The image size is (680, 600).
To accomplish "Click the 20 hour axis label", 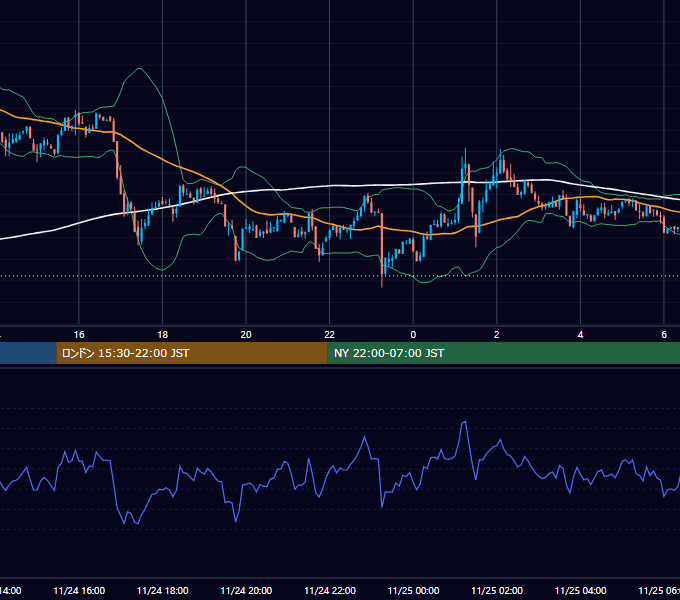I will [x=246, y=335].
